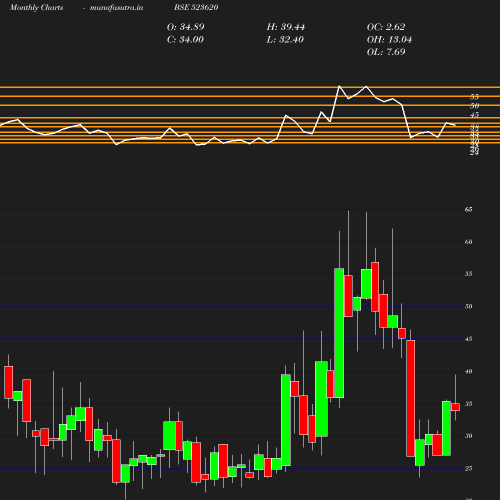Screen dimensions: 500x500
Task: Click the line chart 55 axis label
Action: click(474, 97)
